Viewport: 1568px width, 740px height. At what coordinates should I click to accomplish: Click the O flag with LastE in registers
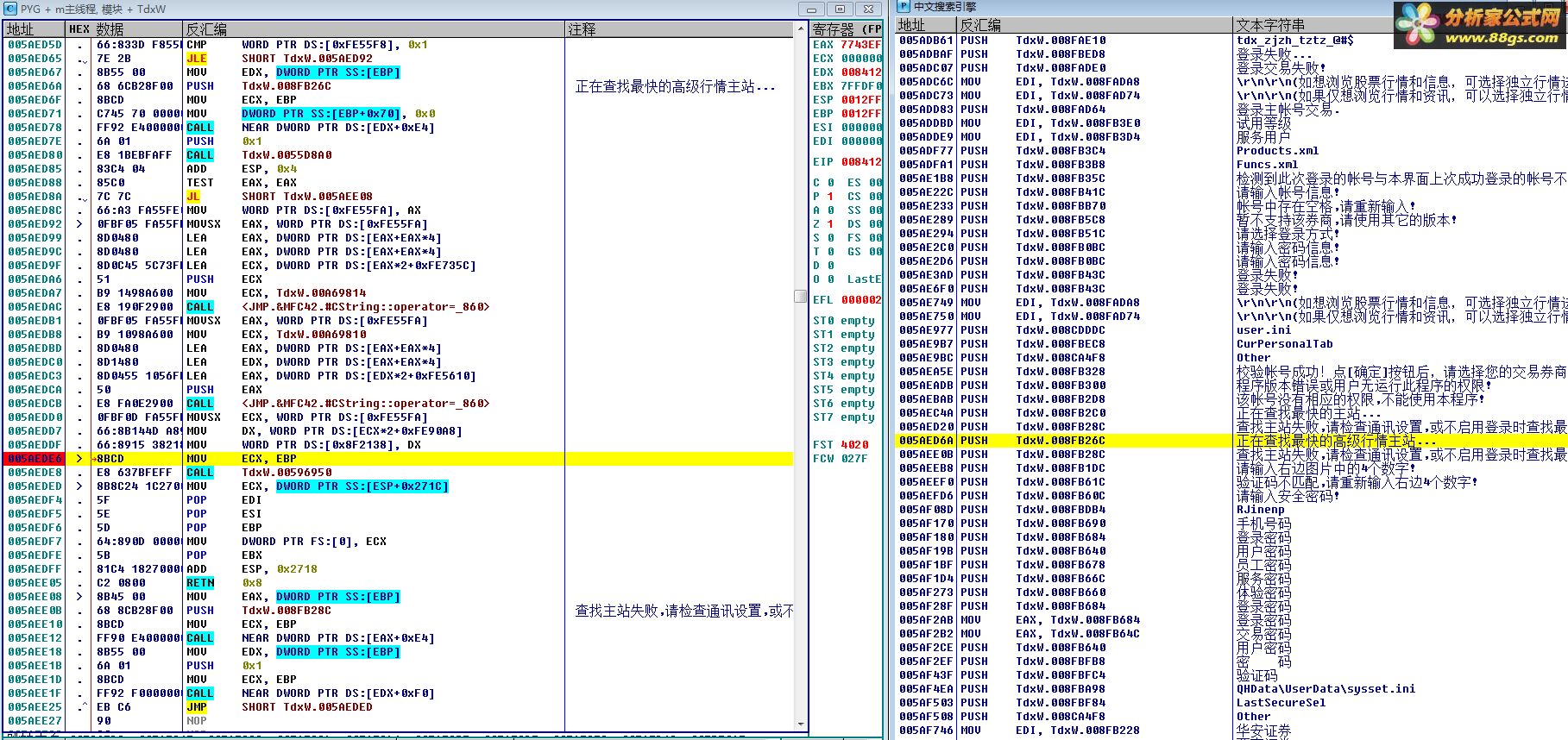pyautogui.click(x=847, y=279)
